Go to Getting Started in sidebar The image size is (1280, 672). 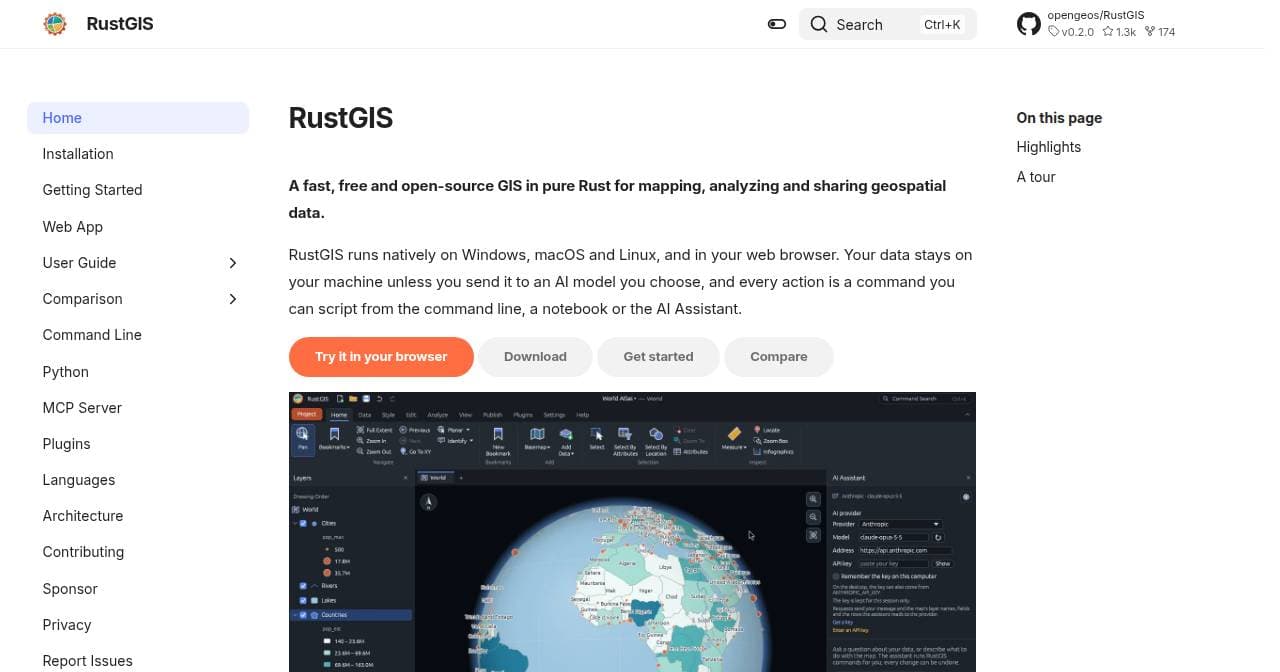tap(92, 190)
